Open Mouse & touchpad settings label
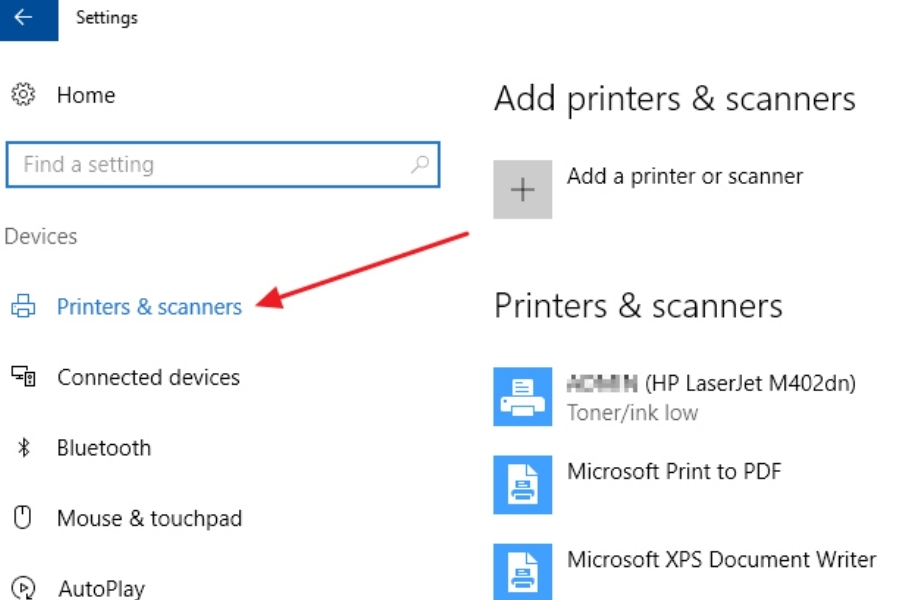Screen dimensions: 900x600 149,518
